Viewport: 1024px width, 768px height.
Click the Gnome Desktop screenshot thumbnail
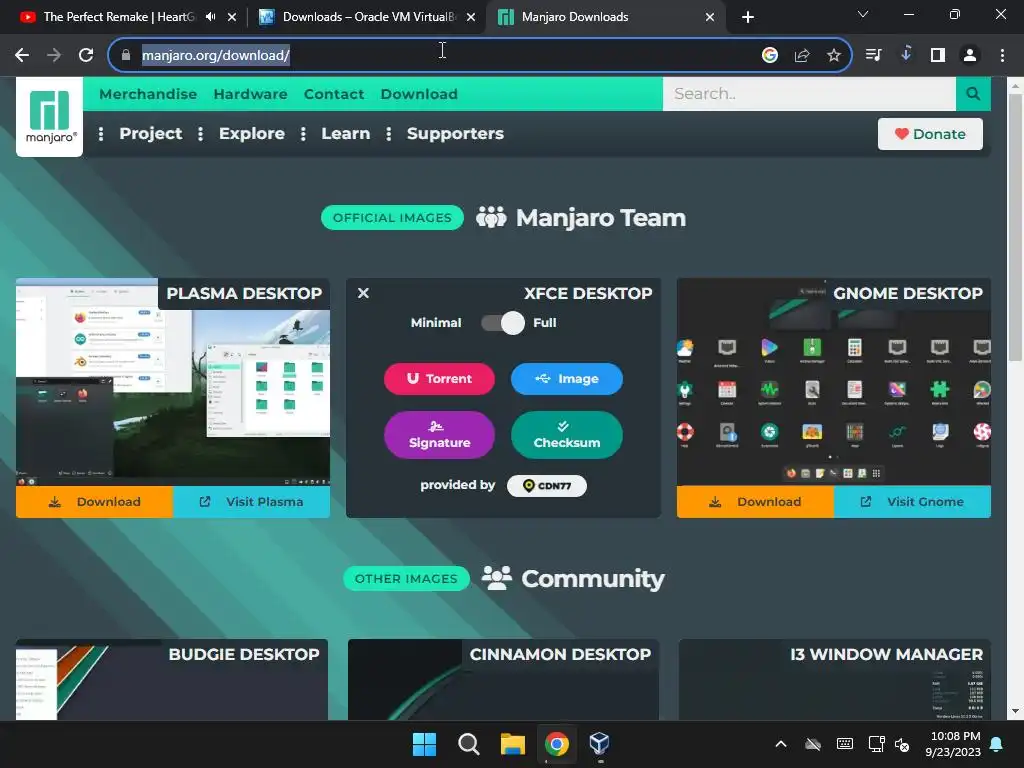[834, 382]
